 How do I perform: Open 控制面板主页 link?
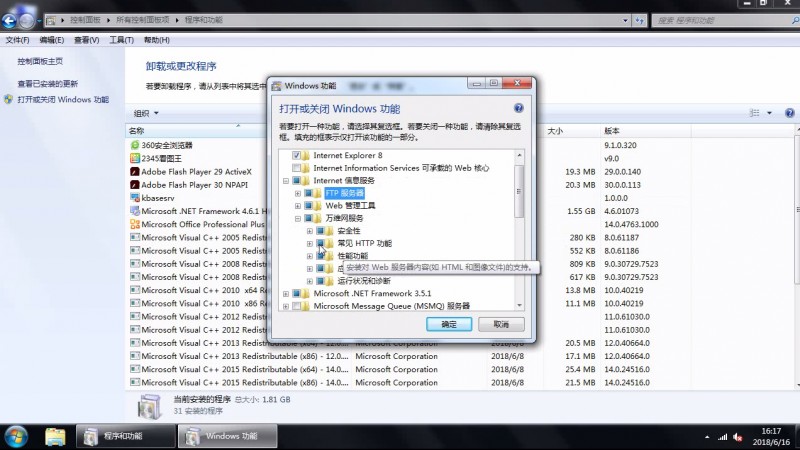40,61
